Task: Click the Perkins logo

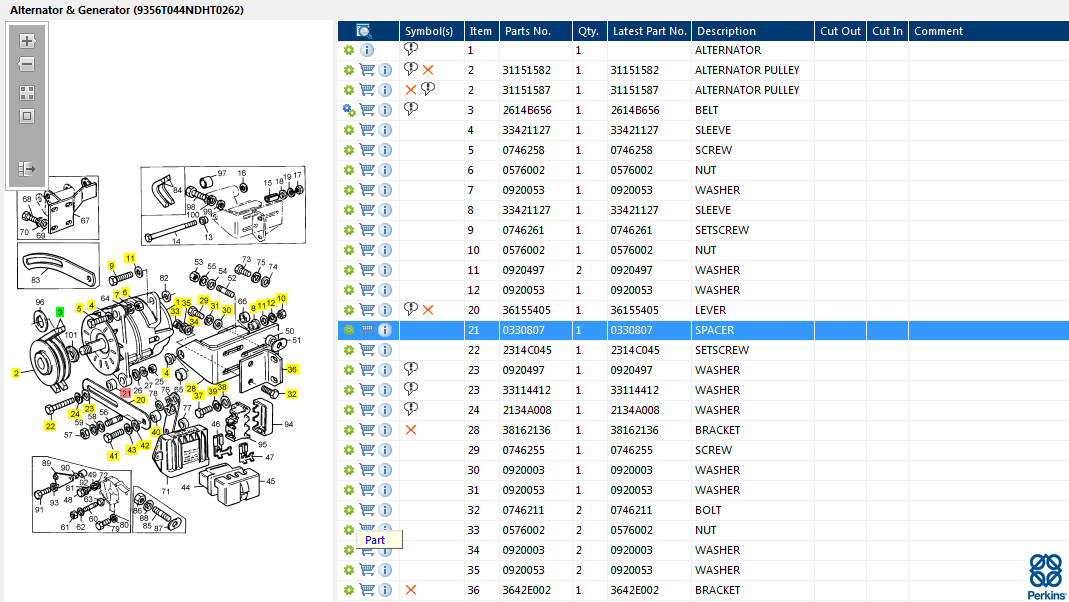Action: pyautogui.click(x=1046, y=576)
